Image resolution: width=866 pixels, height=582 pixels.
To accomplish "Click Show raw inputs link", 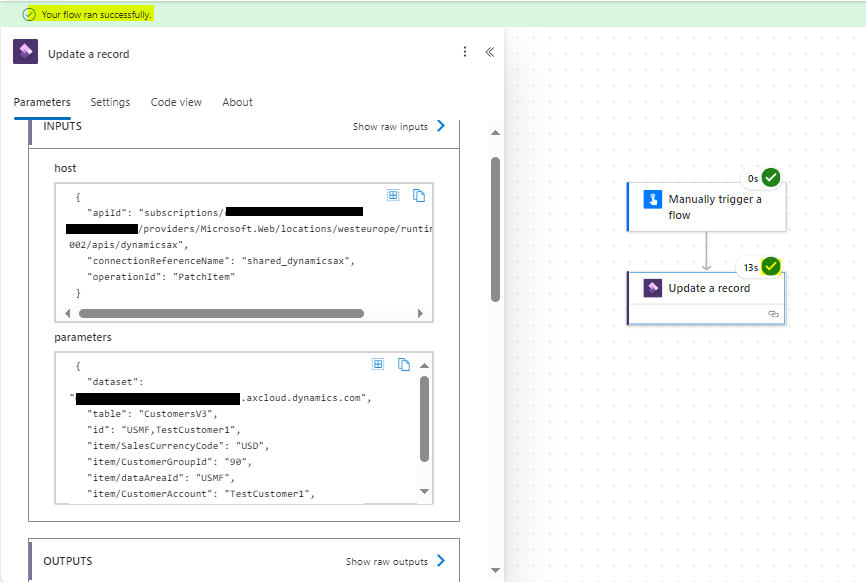I will coord(390,126).
